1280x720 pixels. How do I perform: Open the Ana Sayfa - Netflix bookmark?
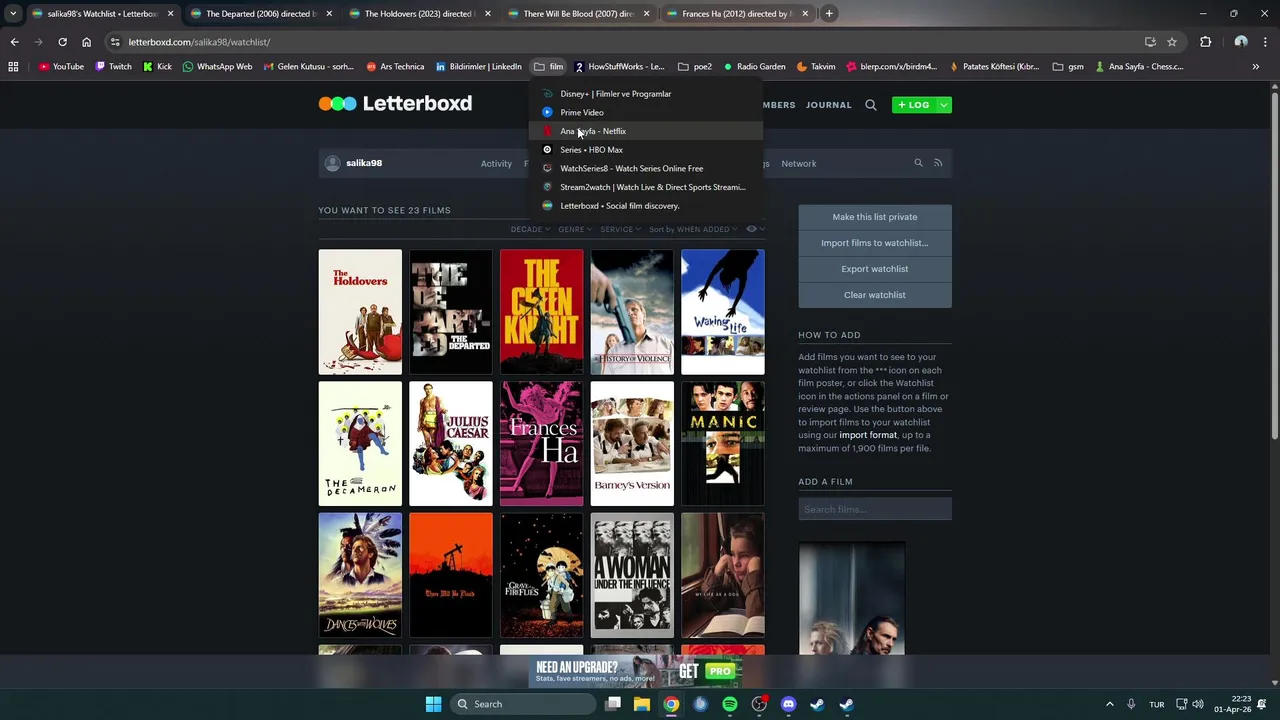click(x=645, y=131)
